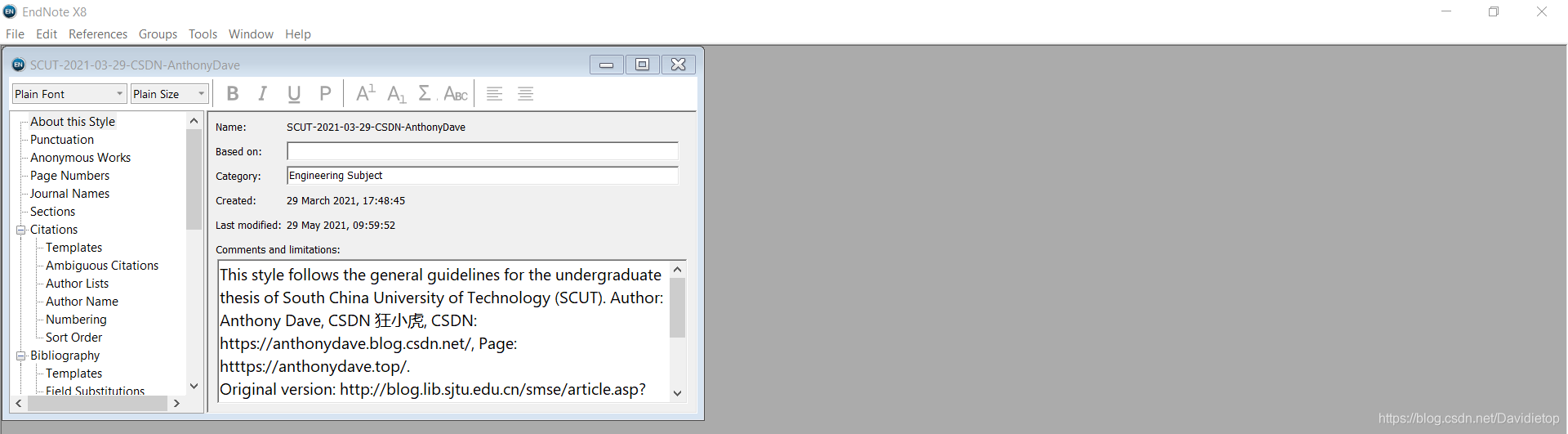Open Numbering settings under Citations

point(76,320)
